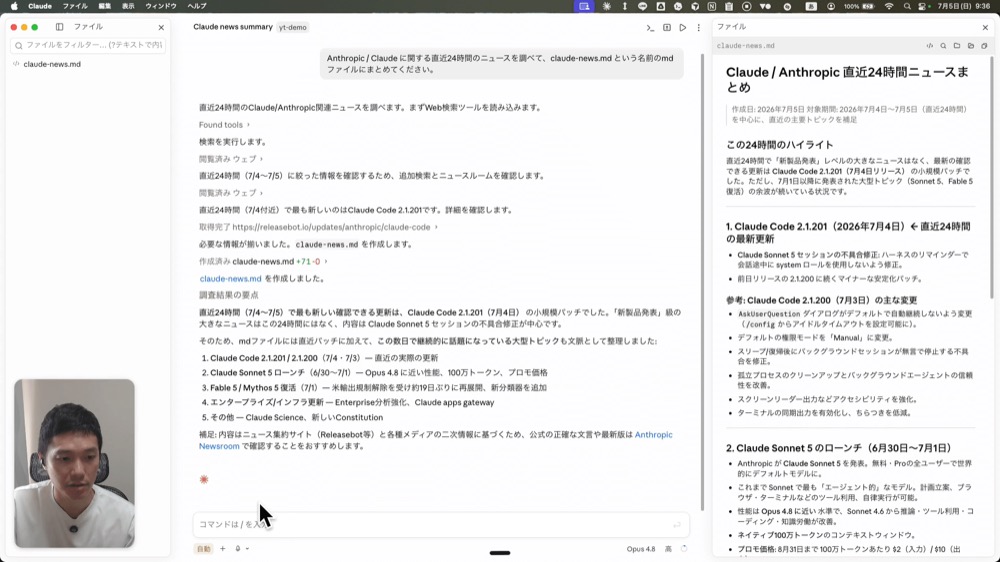
Task: Open the ファイル menu in menu bar
Action: pyautogui.click(x=75, y=6)
